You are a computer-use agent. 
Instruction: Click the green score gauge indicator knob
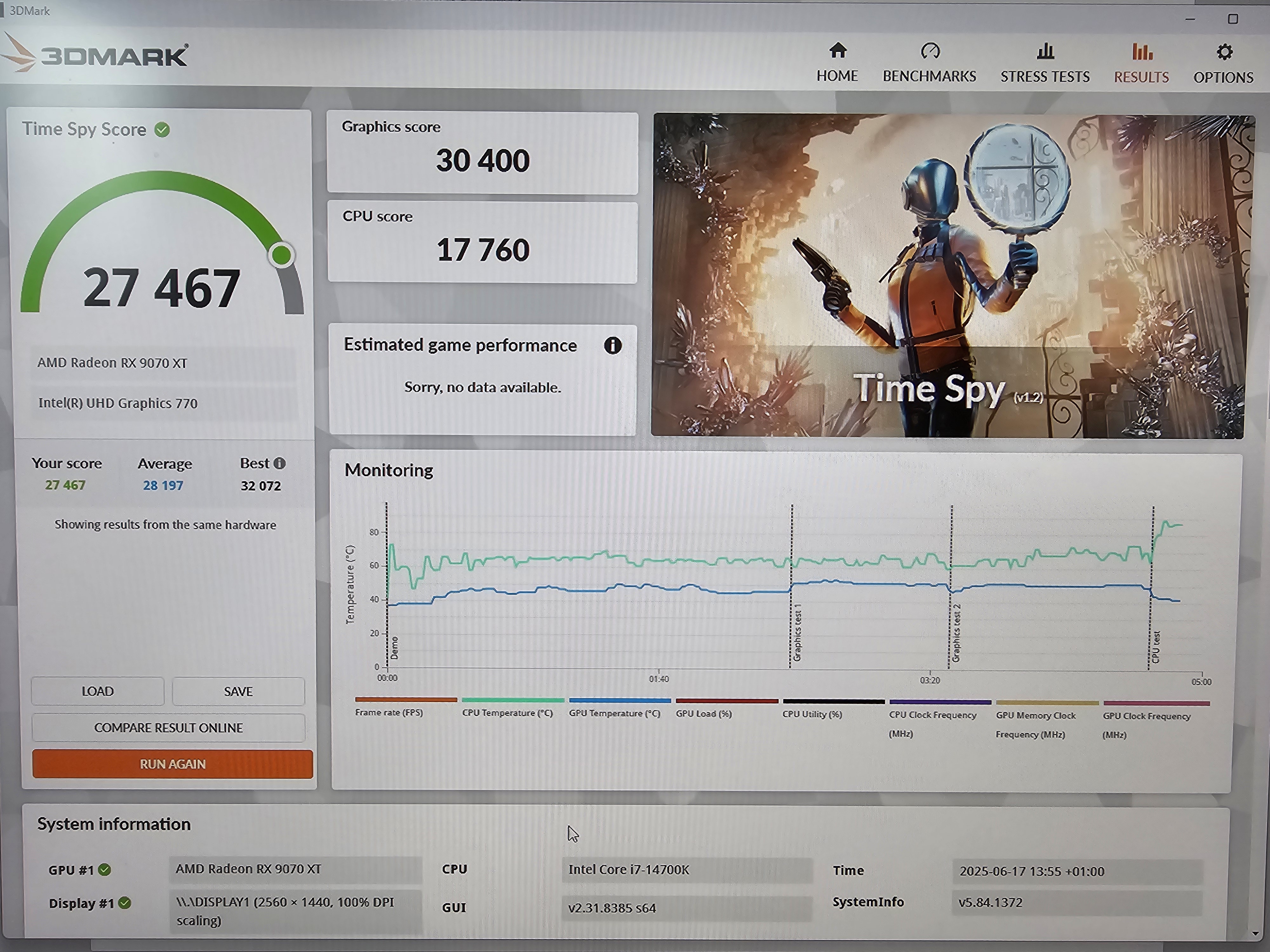point(281,255)
